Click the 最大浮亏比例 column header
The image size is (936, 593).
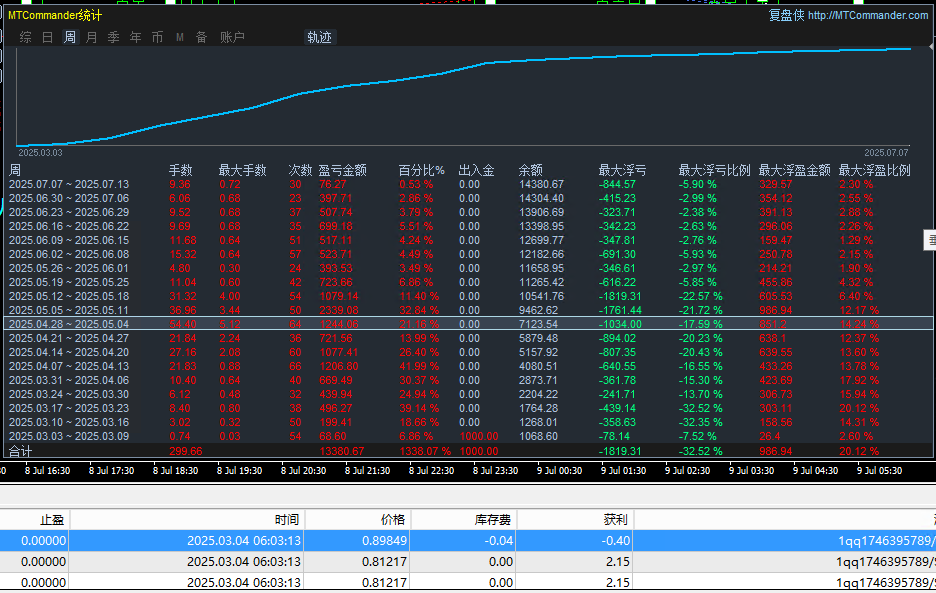(714, 170)
